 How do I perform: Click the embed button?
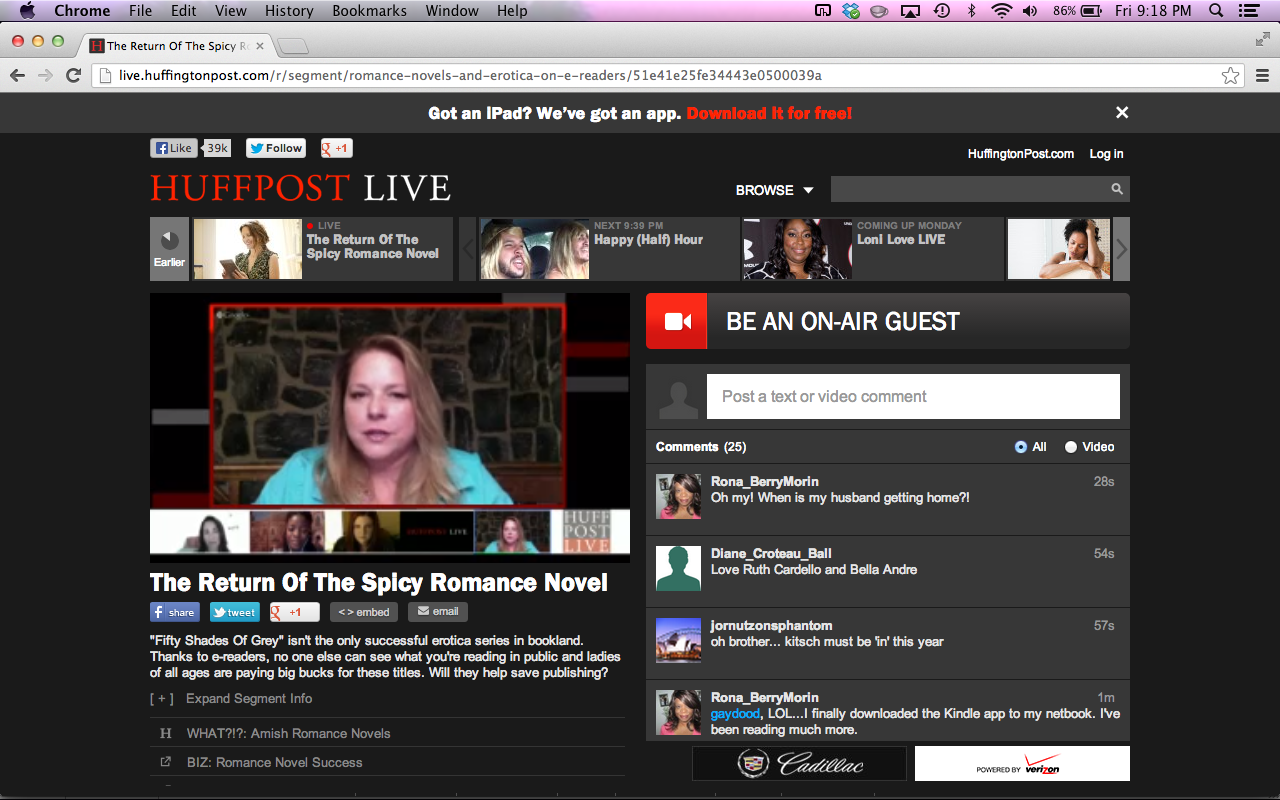363,612
